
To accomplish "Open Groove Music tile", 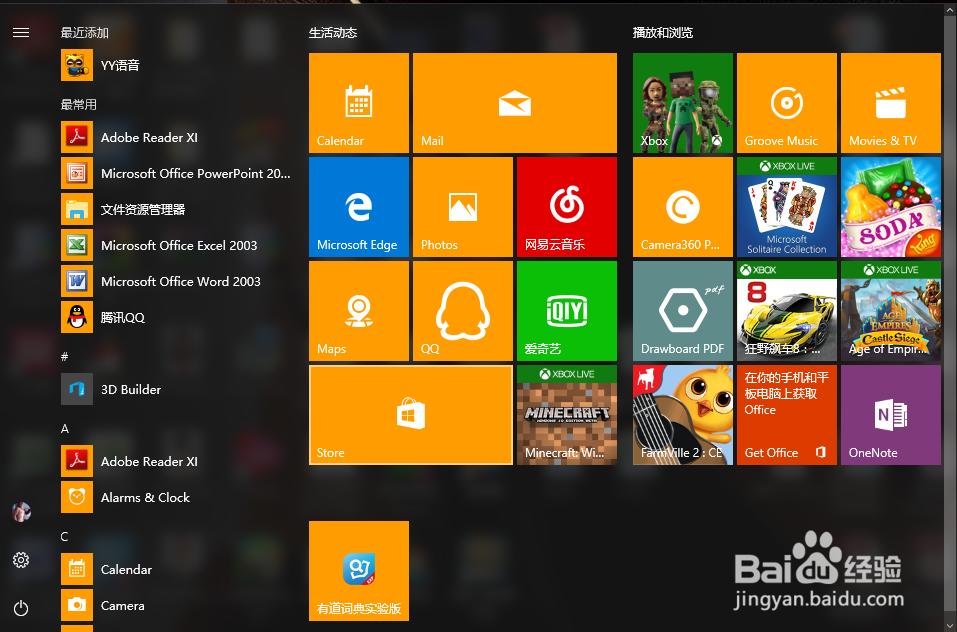I will [x=787, y=102].
